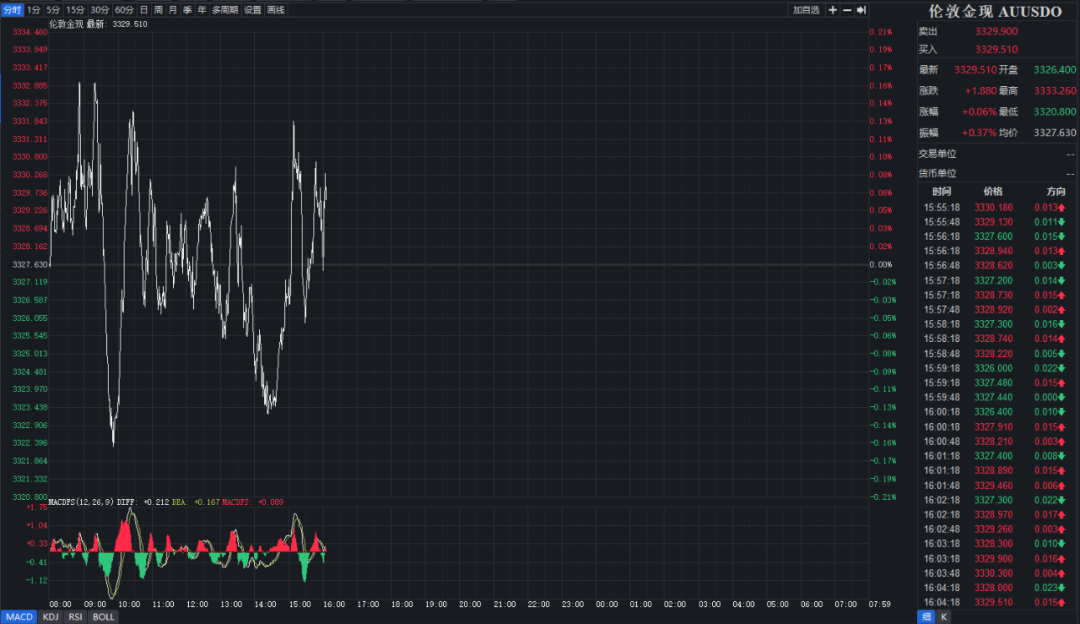1080x624 pixels.
Task: Select the MACD indicator tab
Action: pyautogui.click(x=19, y=617)
